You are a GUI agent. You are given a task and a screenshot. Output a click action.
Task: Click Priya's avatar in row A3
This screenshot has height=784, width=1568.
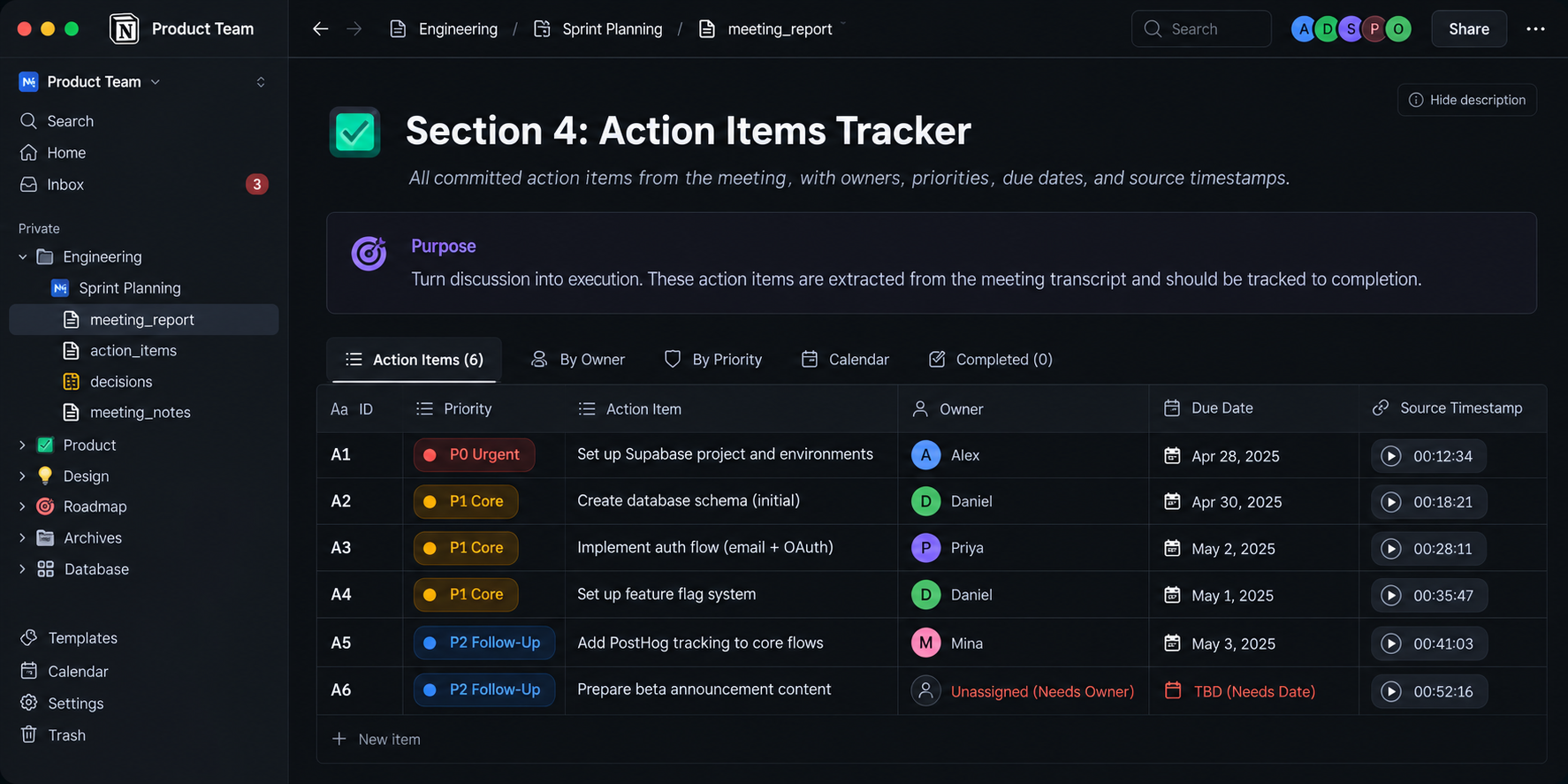(925, 548)
